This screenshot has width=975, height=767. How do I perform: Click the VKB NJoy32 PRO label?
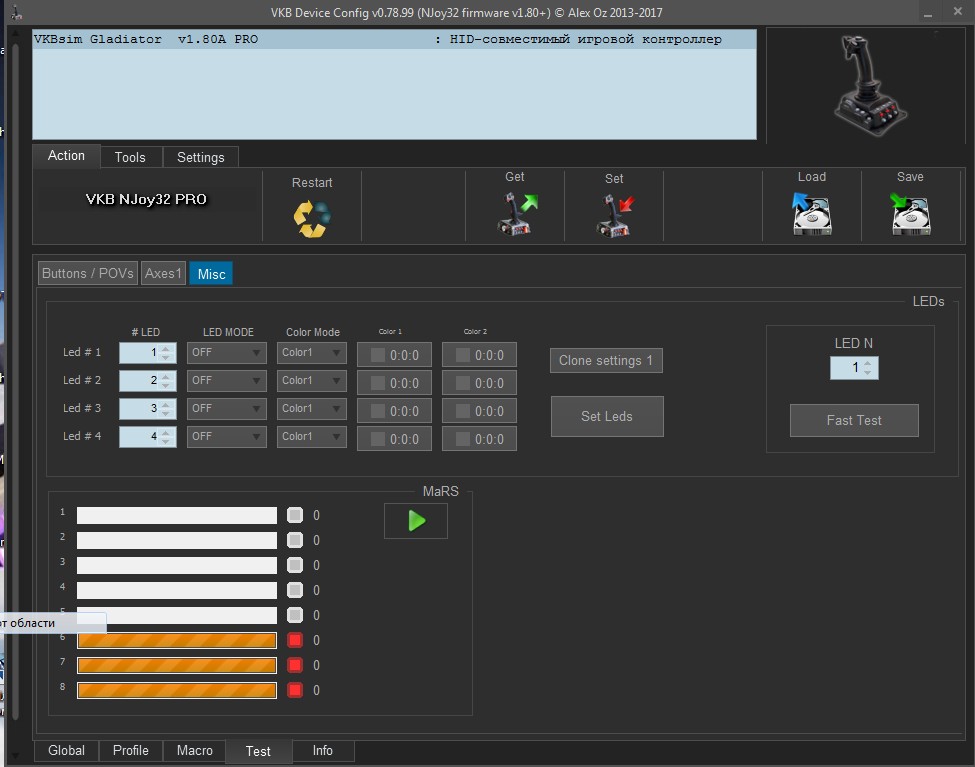point(146,199)
